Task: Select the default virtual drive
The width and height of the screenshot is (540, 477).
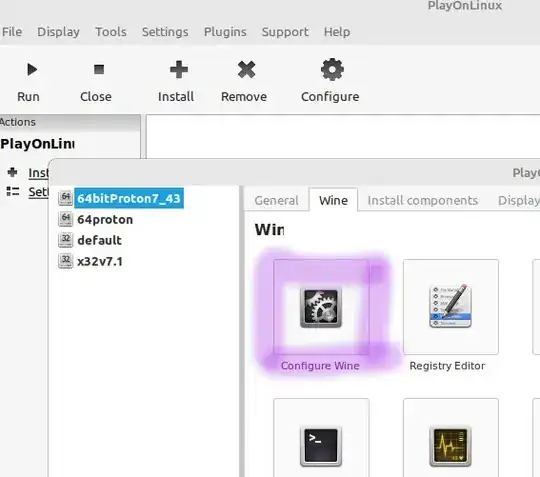Action: 99,240
